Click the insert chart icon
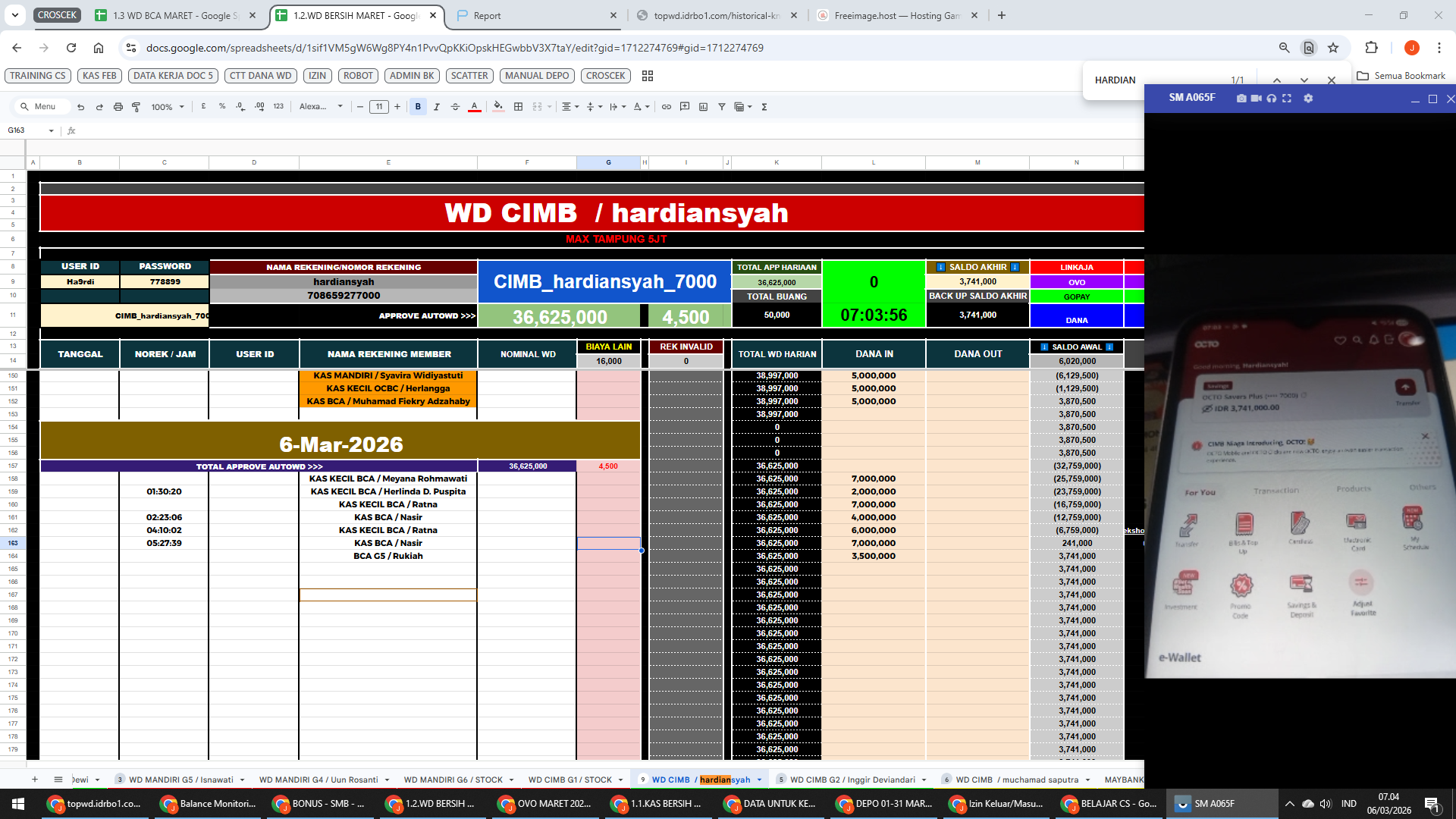Image resolution: width=1456 pixels, height=819 pixels. [703, 107]
